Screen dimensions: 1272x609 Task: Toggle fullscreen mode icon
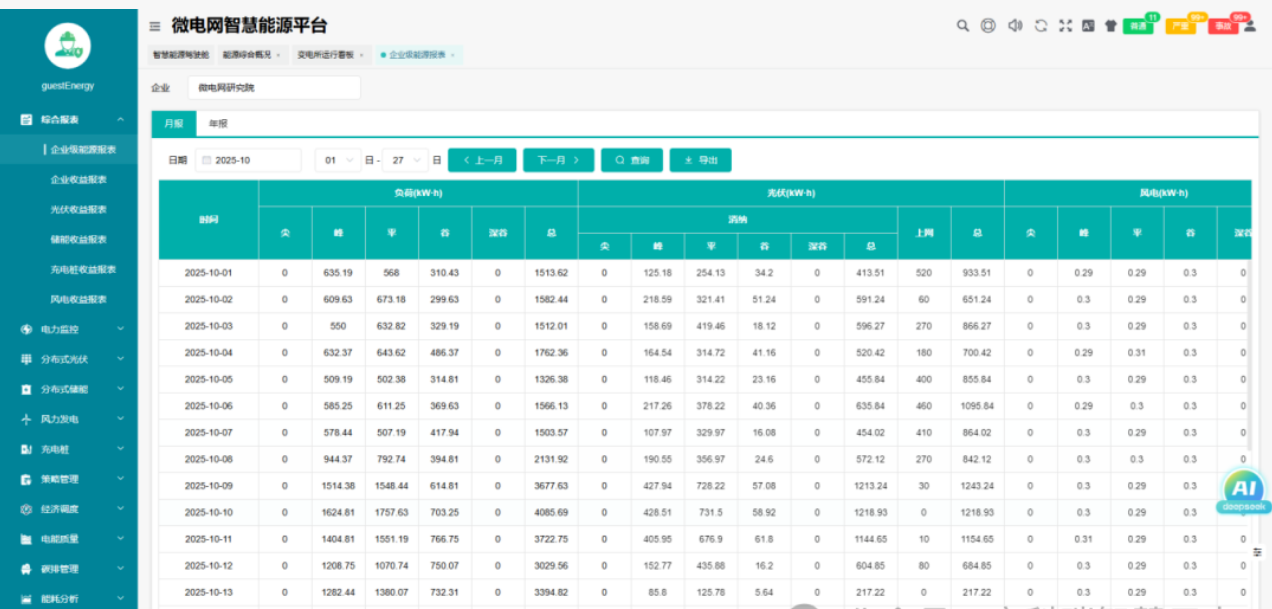1065,26
